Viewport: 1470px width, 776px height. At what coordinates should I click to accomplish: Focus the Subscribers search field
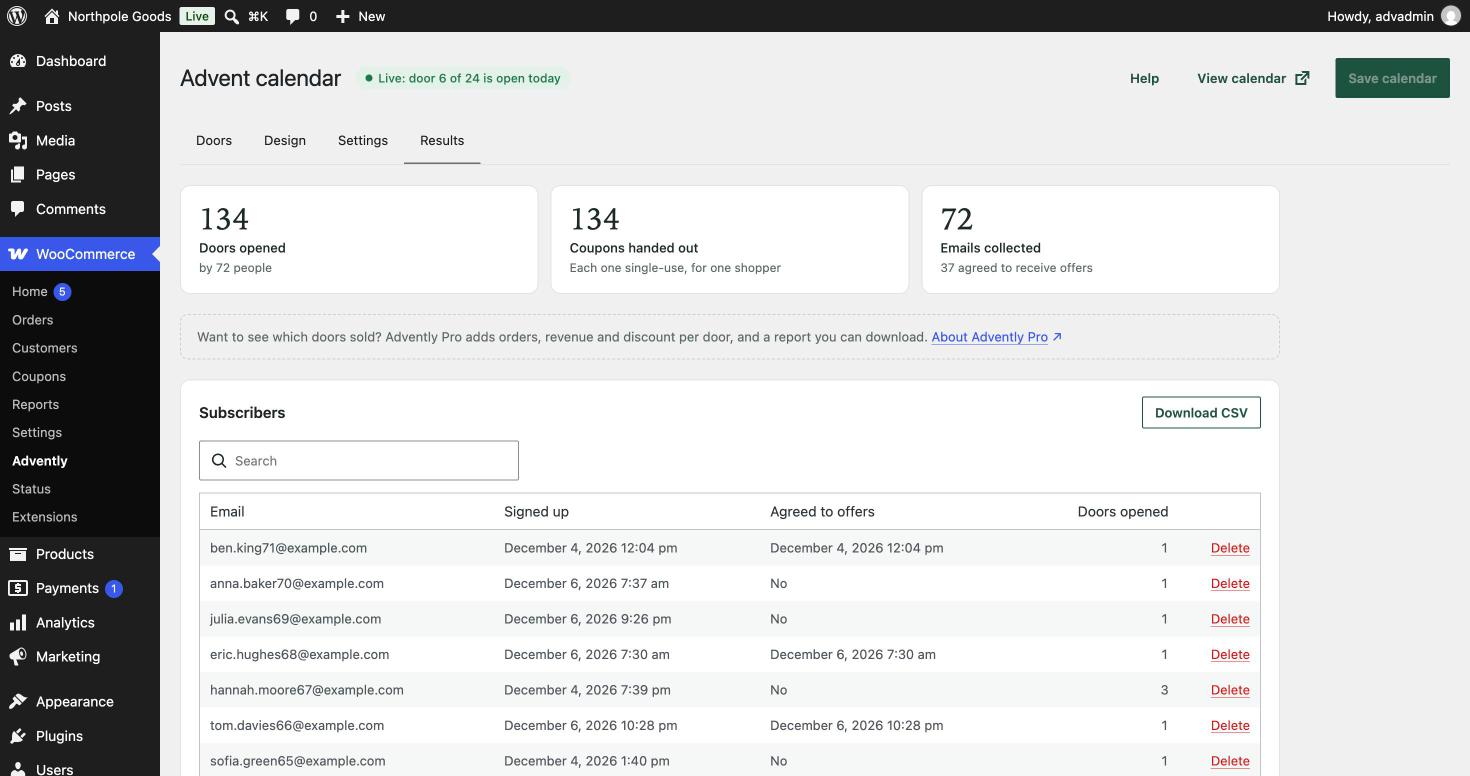tap(359, 461)
